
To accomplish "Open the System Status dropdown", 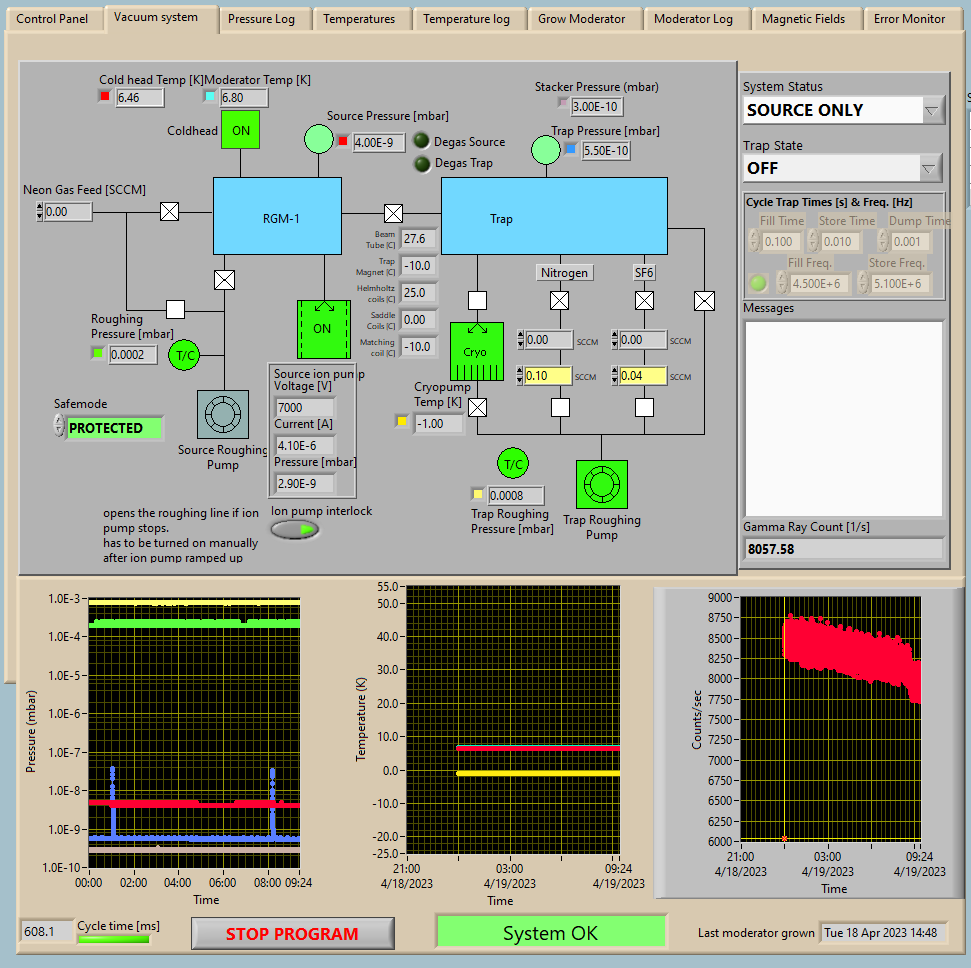I will (933, 111).
